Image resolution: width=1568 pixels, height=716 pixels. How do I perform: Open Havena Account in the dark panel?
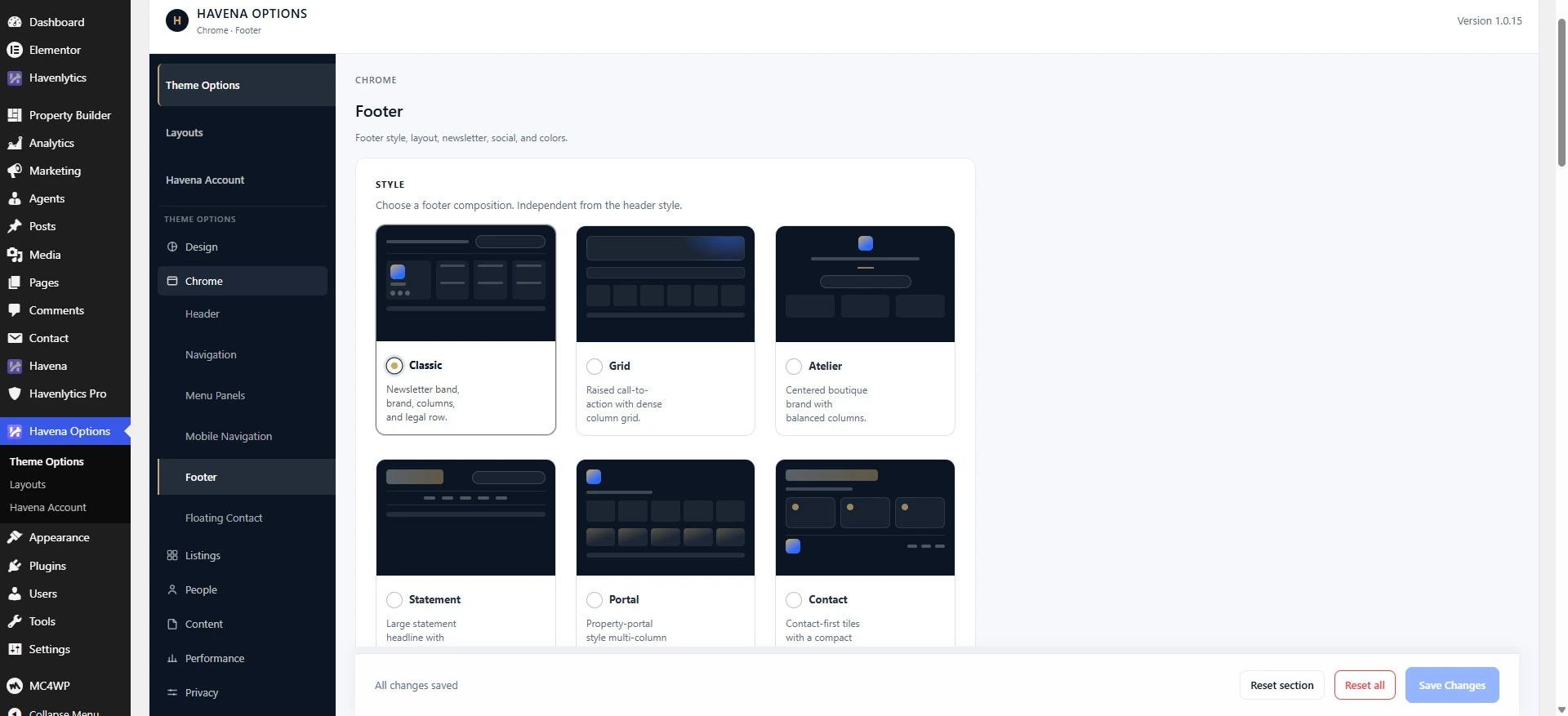247,180
